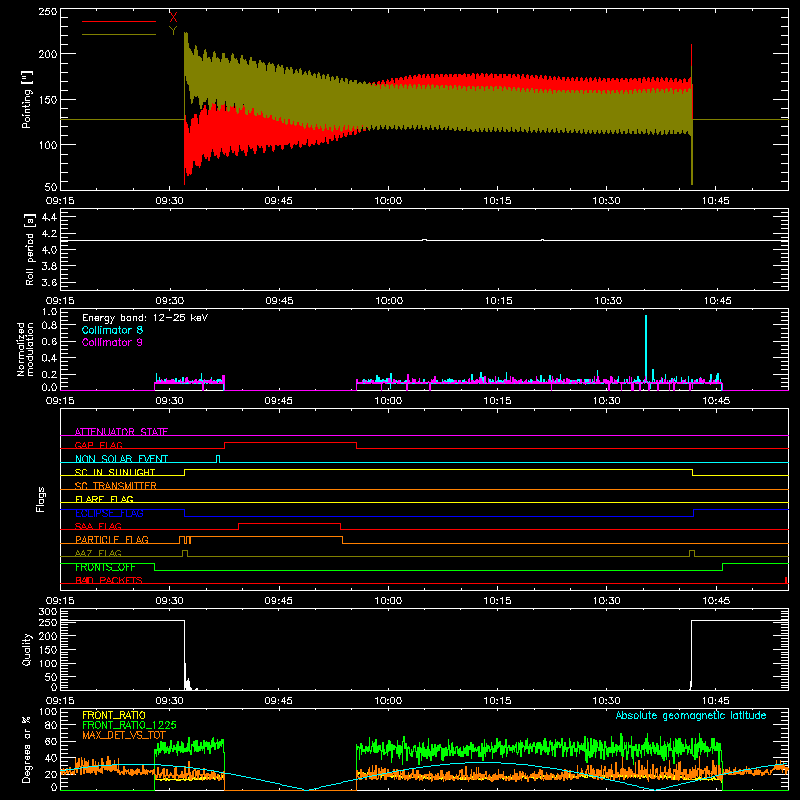Click the ATTENUATOR_STATE flag label

(121, 432)
